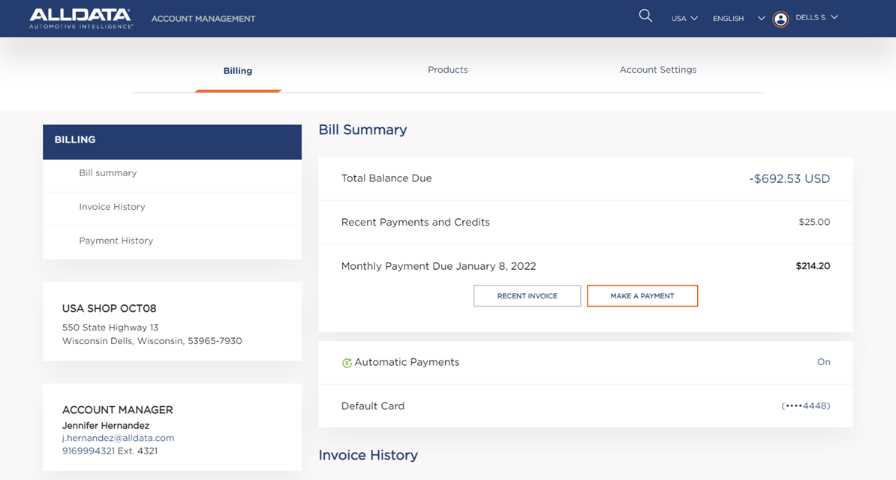The image size is (896, 480).
Task: Click the USA SHOP OCT08 shop name
Action: click(109, 309)
